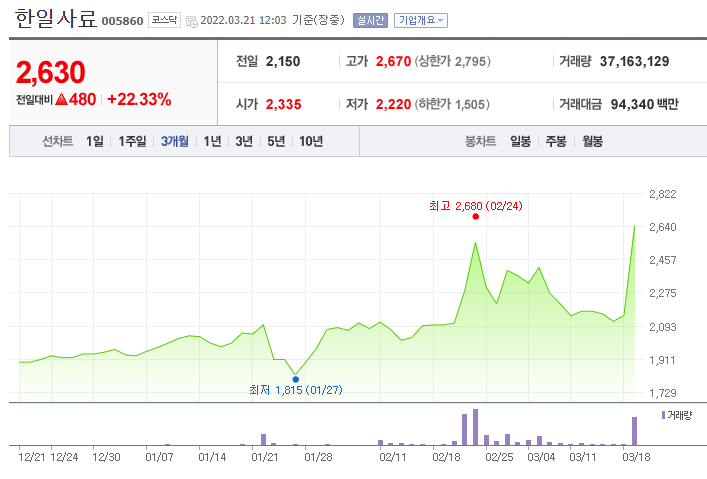The image size is (707, 479).
Task: Click the +22.33% change rate
Action: point(139,99)
